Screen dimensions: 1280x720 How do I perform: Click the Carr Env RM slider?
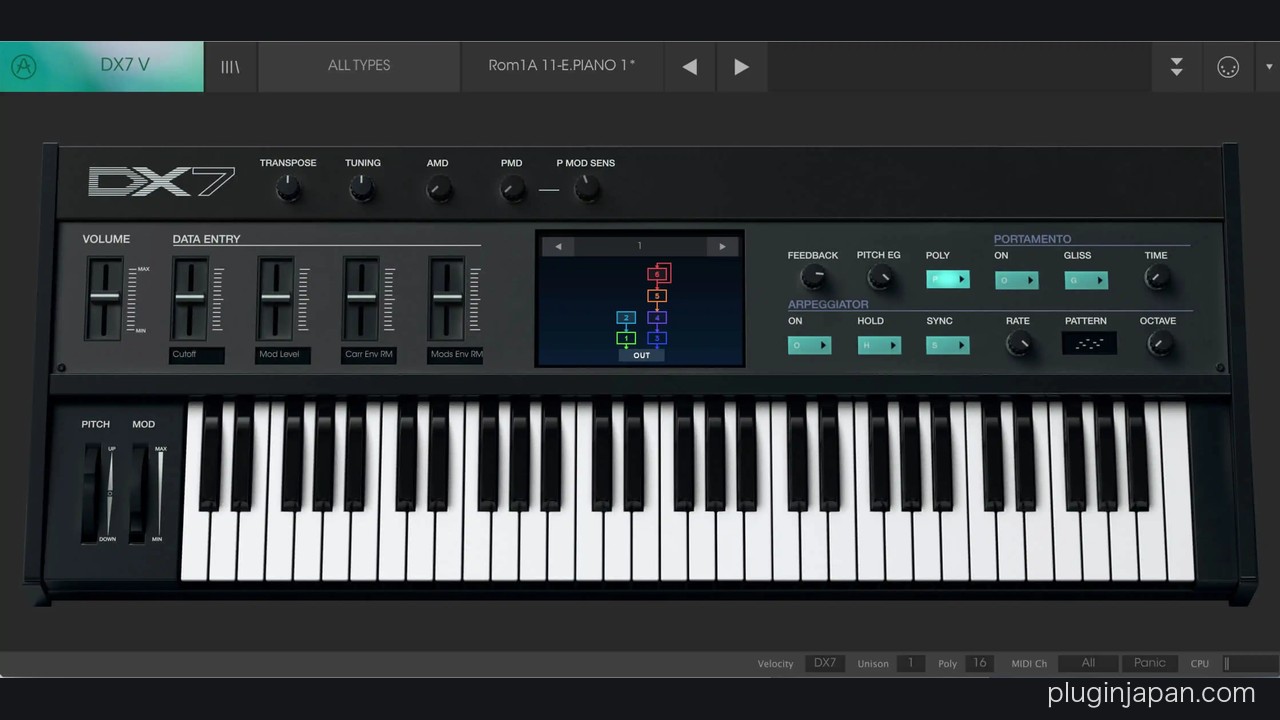pos(362,298)
